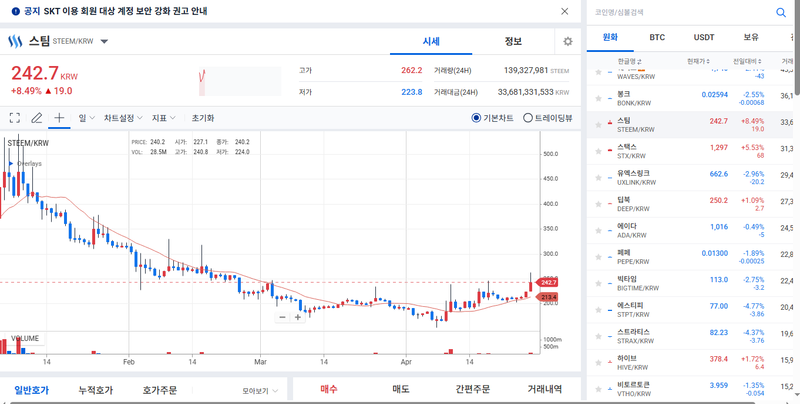Expand the Overlays arrow on chart
This screenshot has width=800, height=404.
tap(11, 164)
